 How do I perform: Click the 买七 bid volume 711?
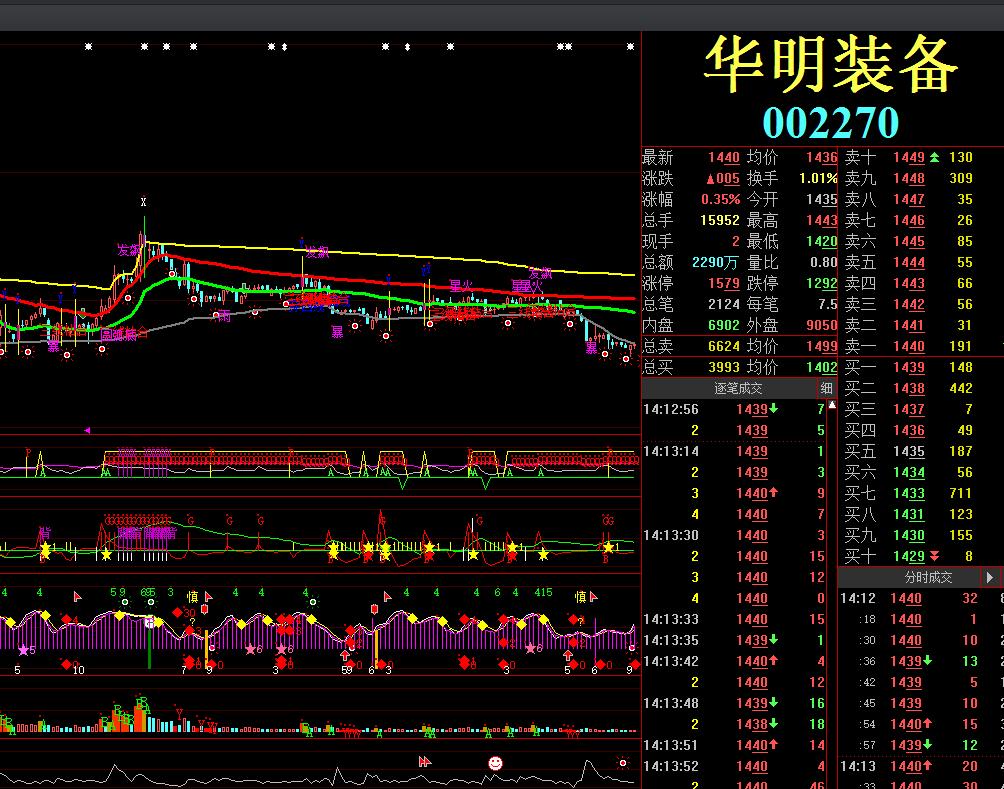pos(960,493)
